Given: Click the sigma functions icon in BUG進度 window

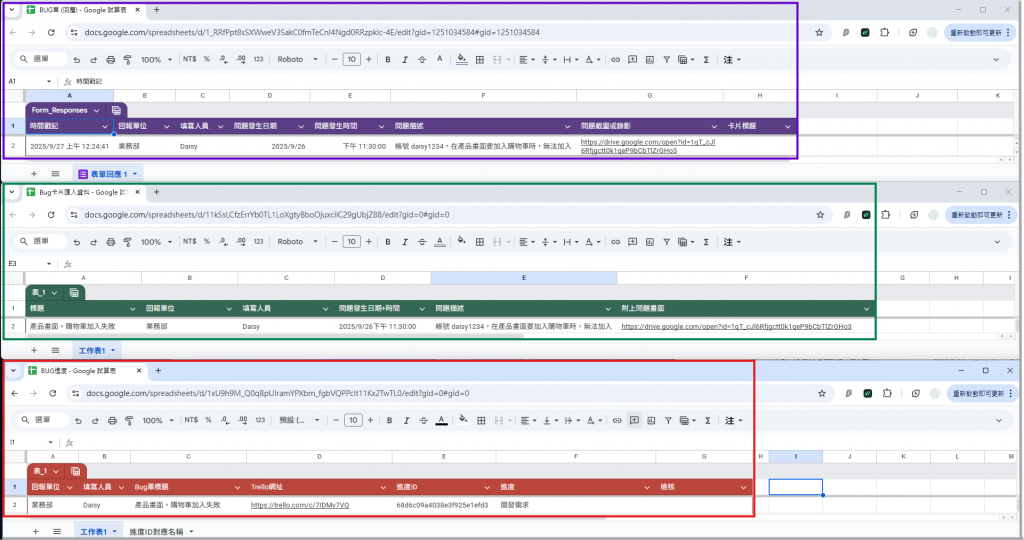Looking at the screenshot, I should (x=707, y=421).
